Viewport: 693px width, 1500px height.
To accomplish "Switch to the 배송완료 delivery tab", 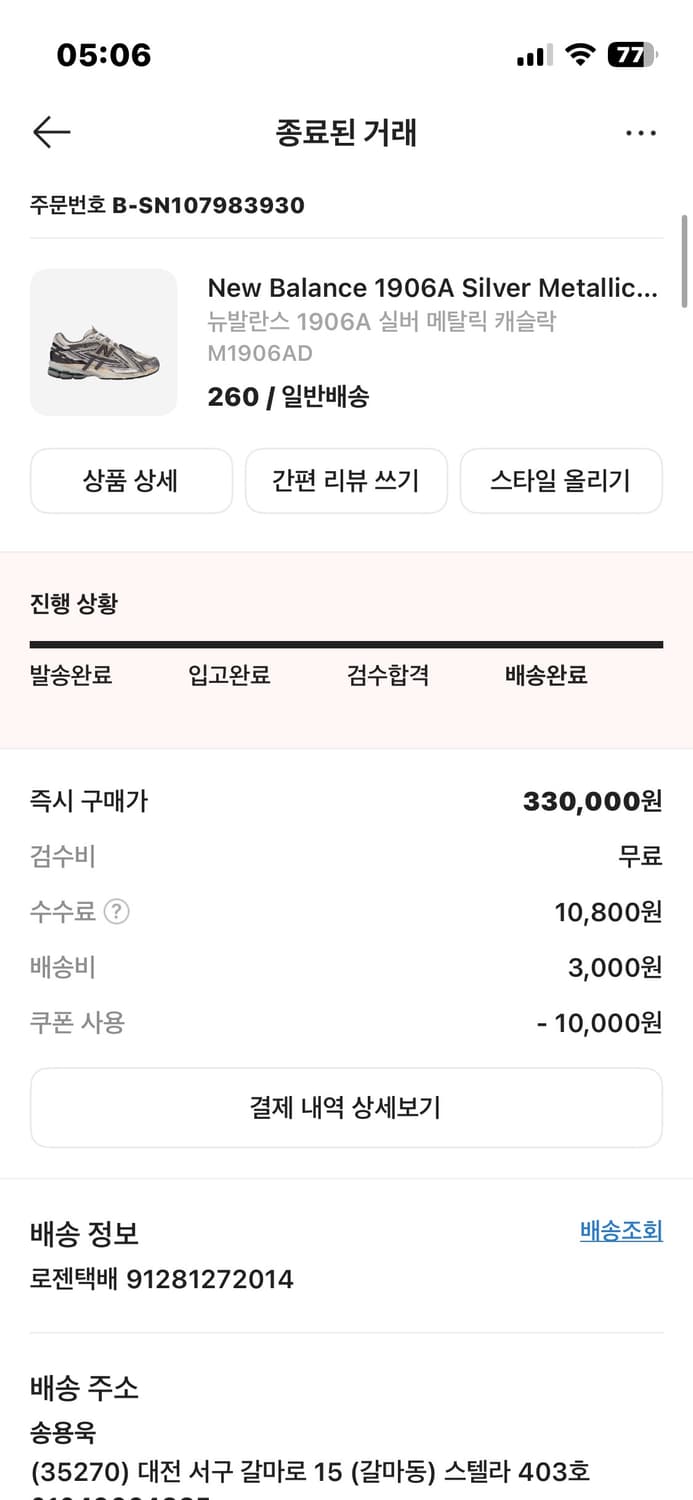I will pos(544,675).
